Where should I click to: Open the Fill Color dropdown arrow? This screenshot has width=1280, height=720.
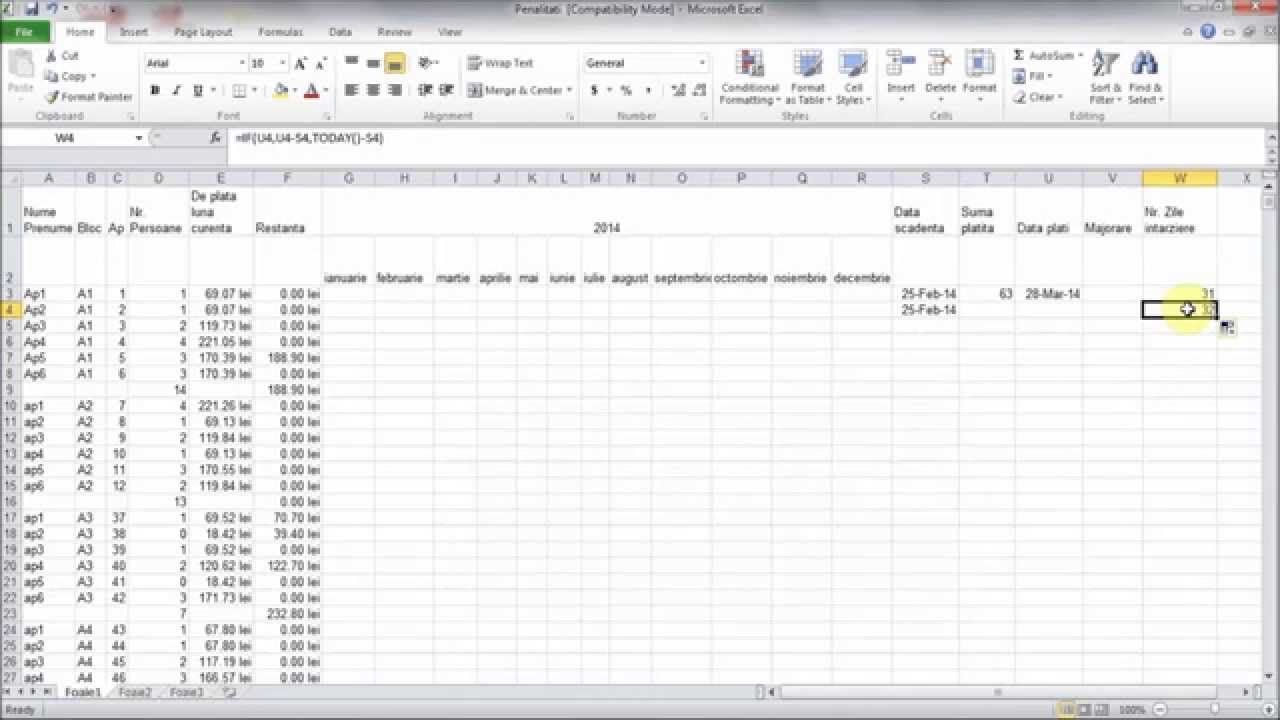click(x=294, y=90)
